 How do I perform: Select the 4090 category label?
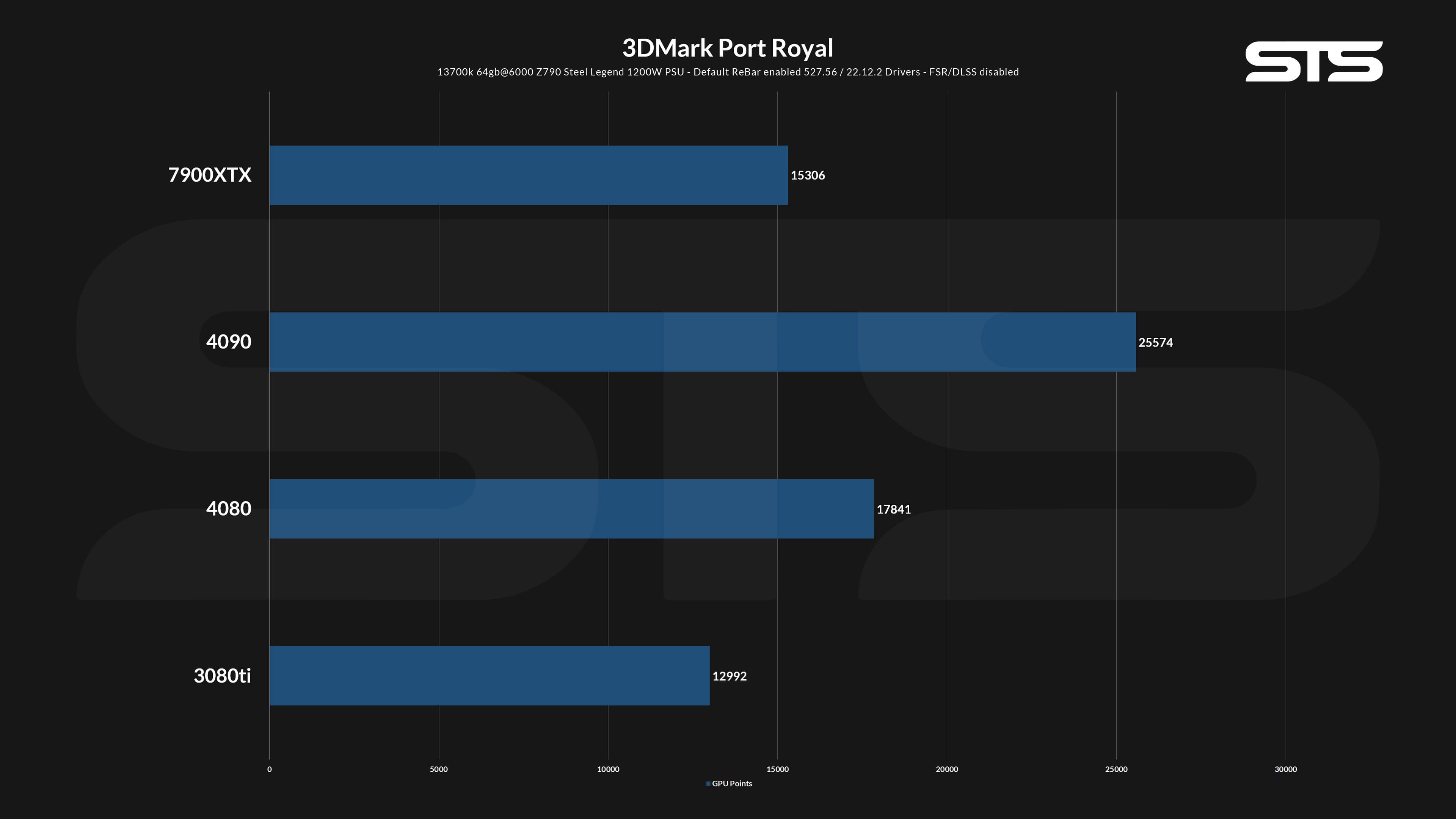(x=228, y=341)
